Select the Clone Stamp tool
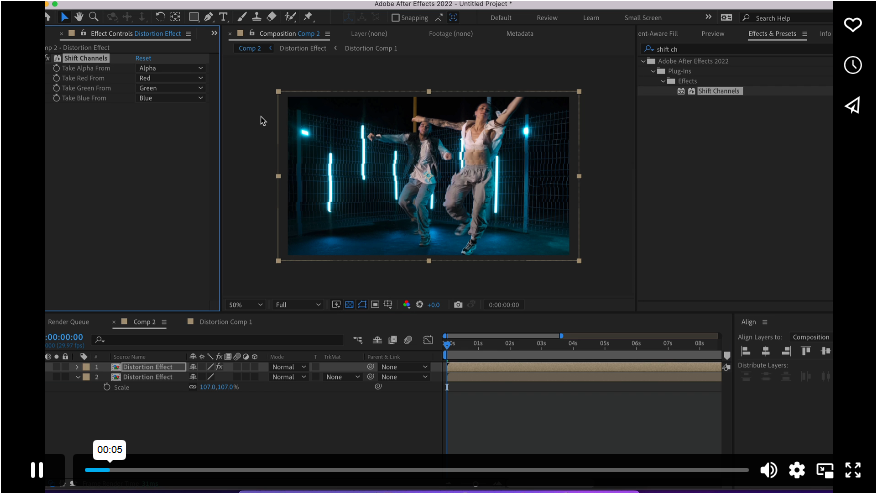The image size is (877, 494). tap(257, 17)
